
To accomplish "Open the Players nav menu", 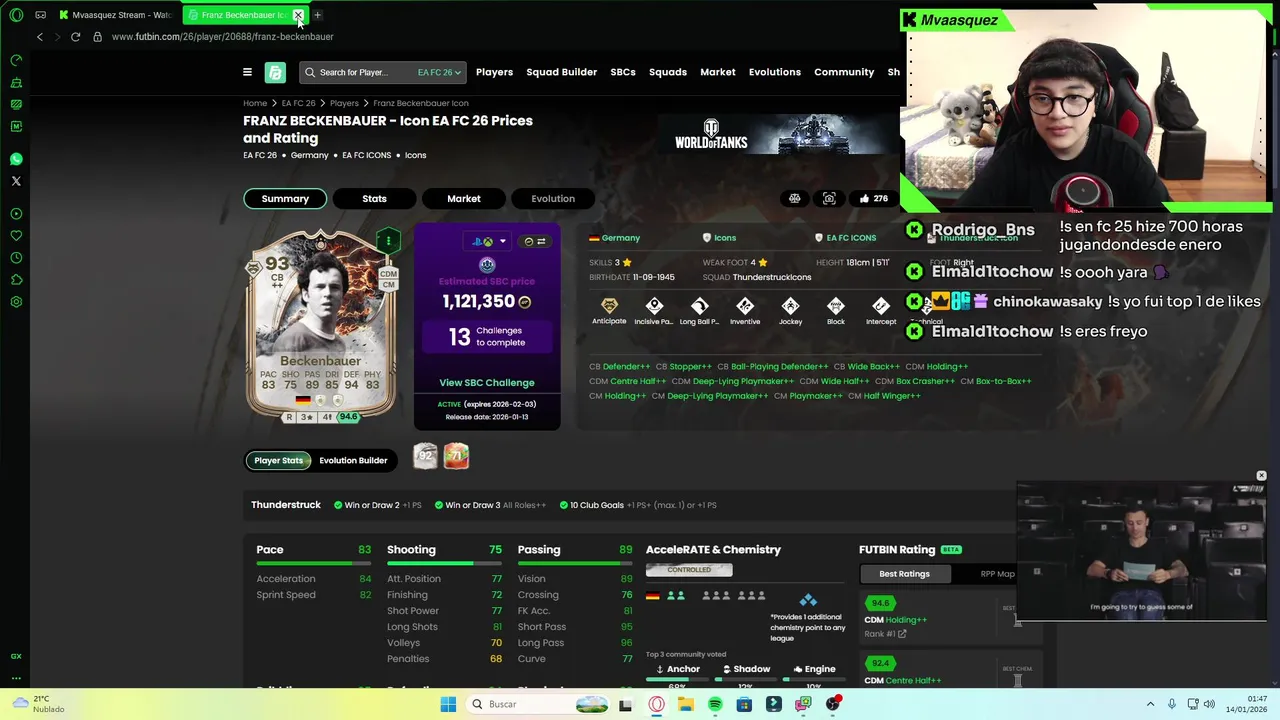I will pyautogui.click(x=494, y=72).
